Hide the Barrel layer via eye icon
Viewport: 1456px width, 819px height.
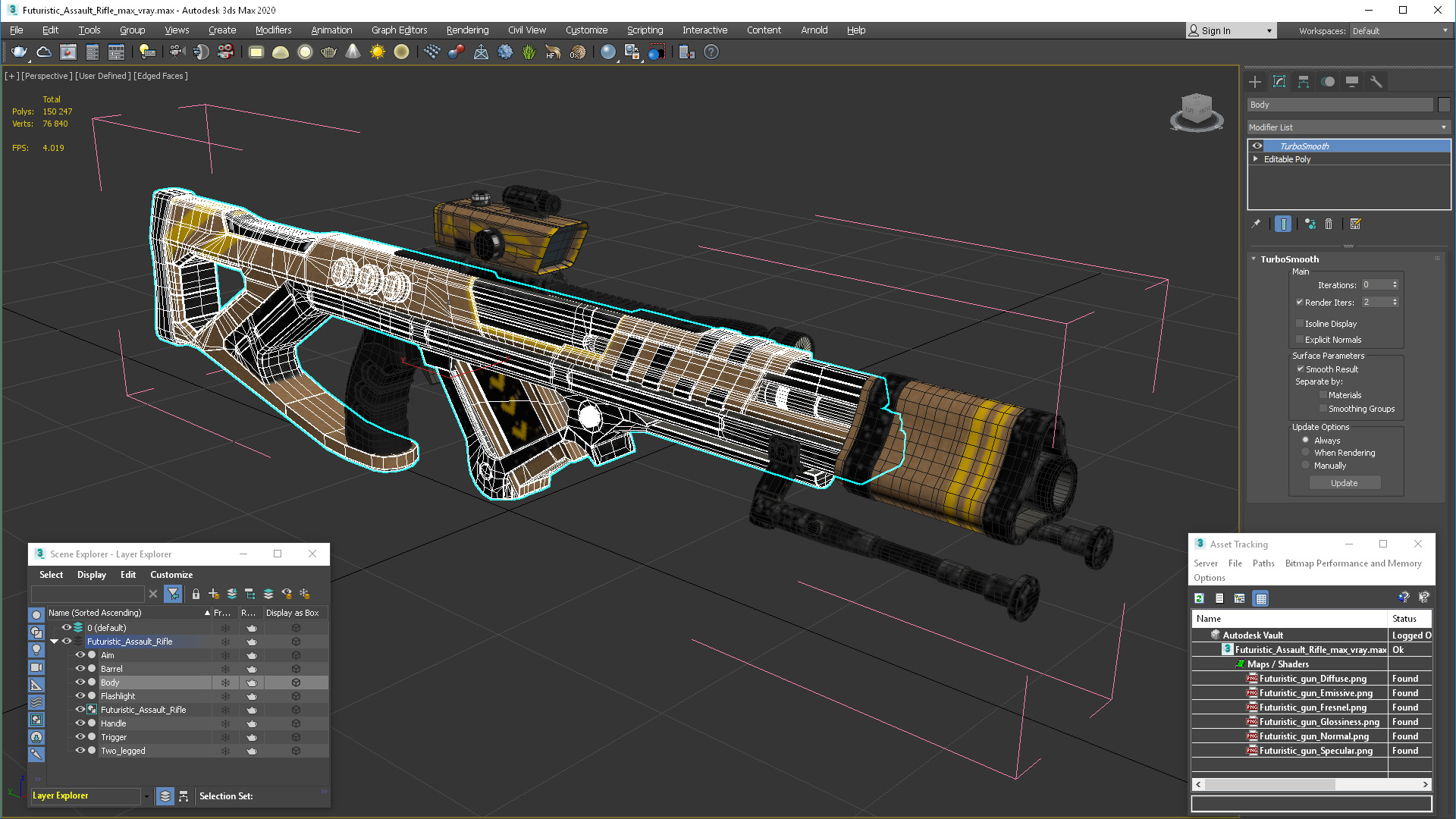[80, 669]
